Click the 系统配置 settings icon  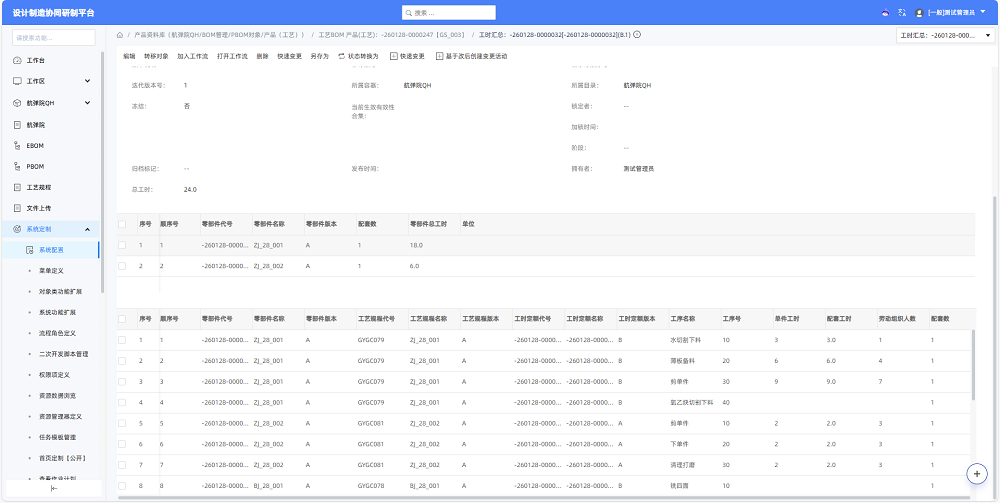pos(29,250)
